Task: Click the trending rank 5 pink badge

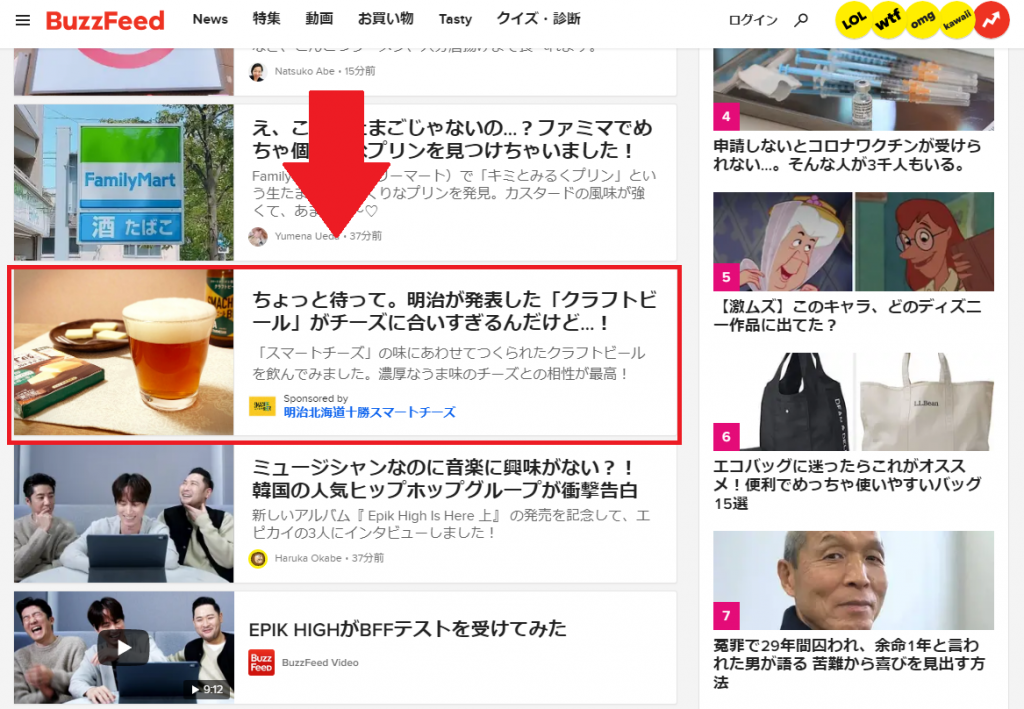Action: [726, 277]
